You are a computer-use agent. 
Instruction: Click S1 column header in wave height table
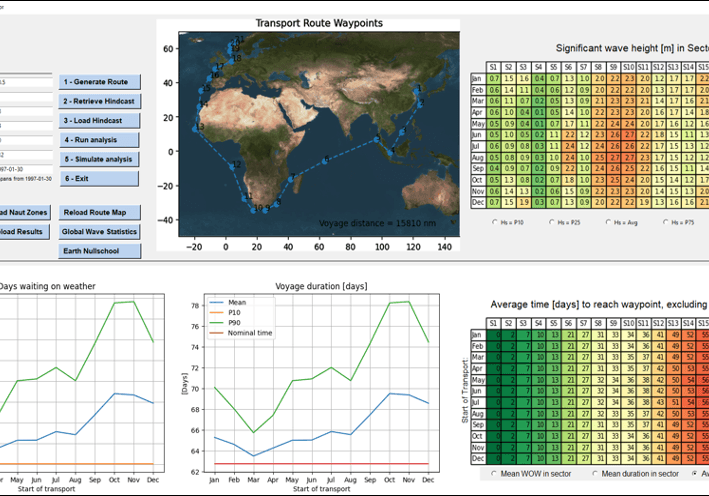[493, 67]
